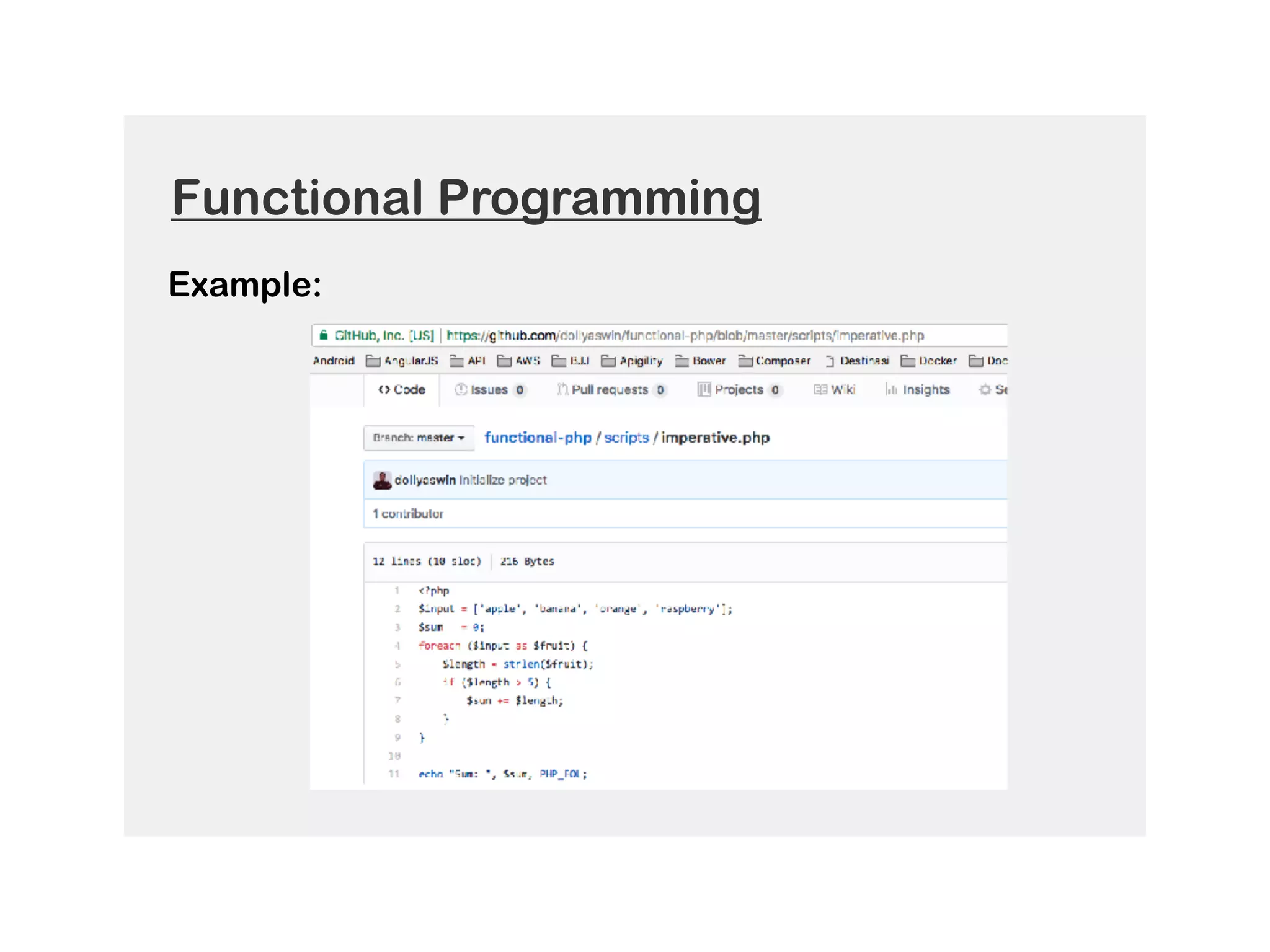Image resolution: width=1270 pixels, height=952 pixels.
Task: Click the green lock icon in address bar
Action: (x=324, y=335)
